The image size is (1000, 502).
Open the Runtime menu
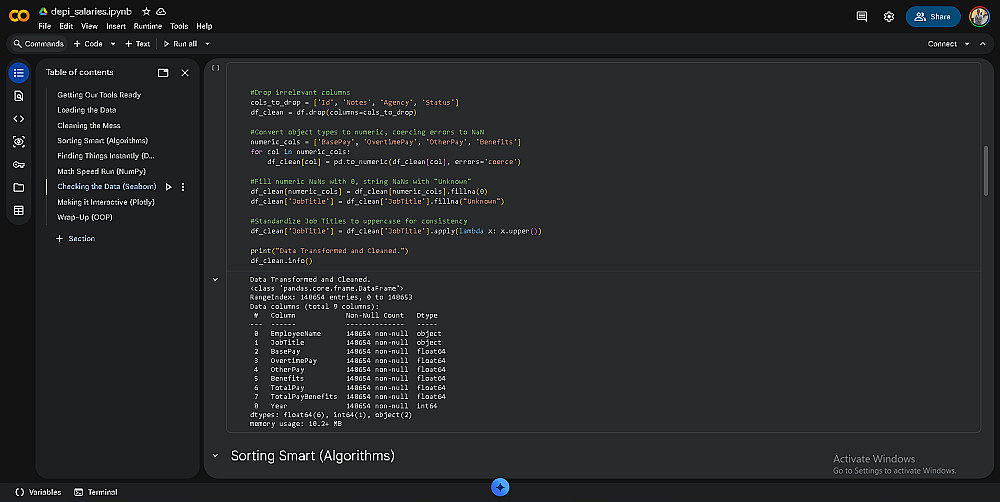(148, 26)
